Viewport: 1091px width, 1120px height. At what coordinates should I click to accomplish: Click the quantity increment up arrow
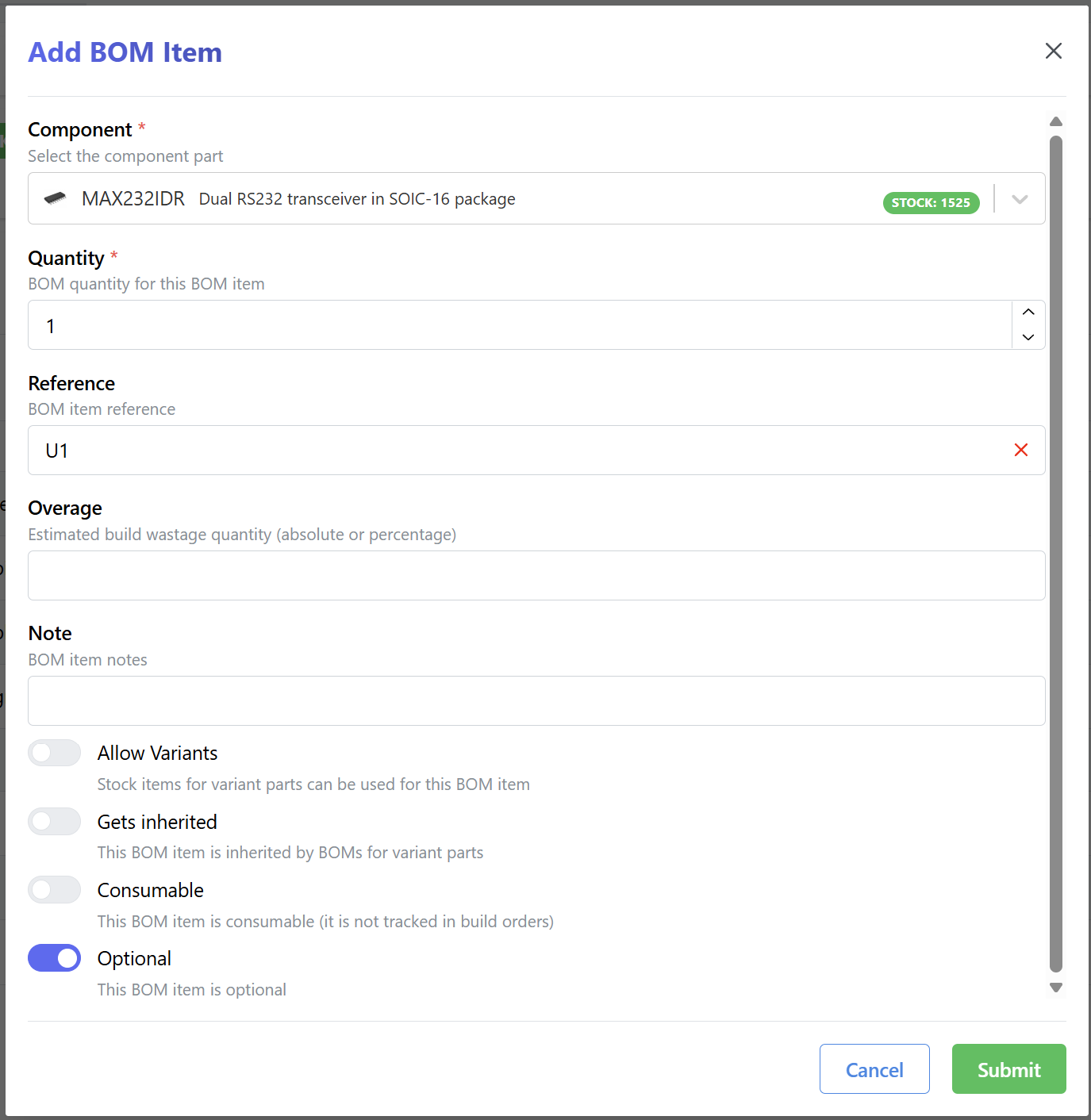point(1028,313)
